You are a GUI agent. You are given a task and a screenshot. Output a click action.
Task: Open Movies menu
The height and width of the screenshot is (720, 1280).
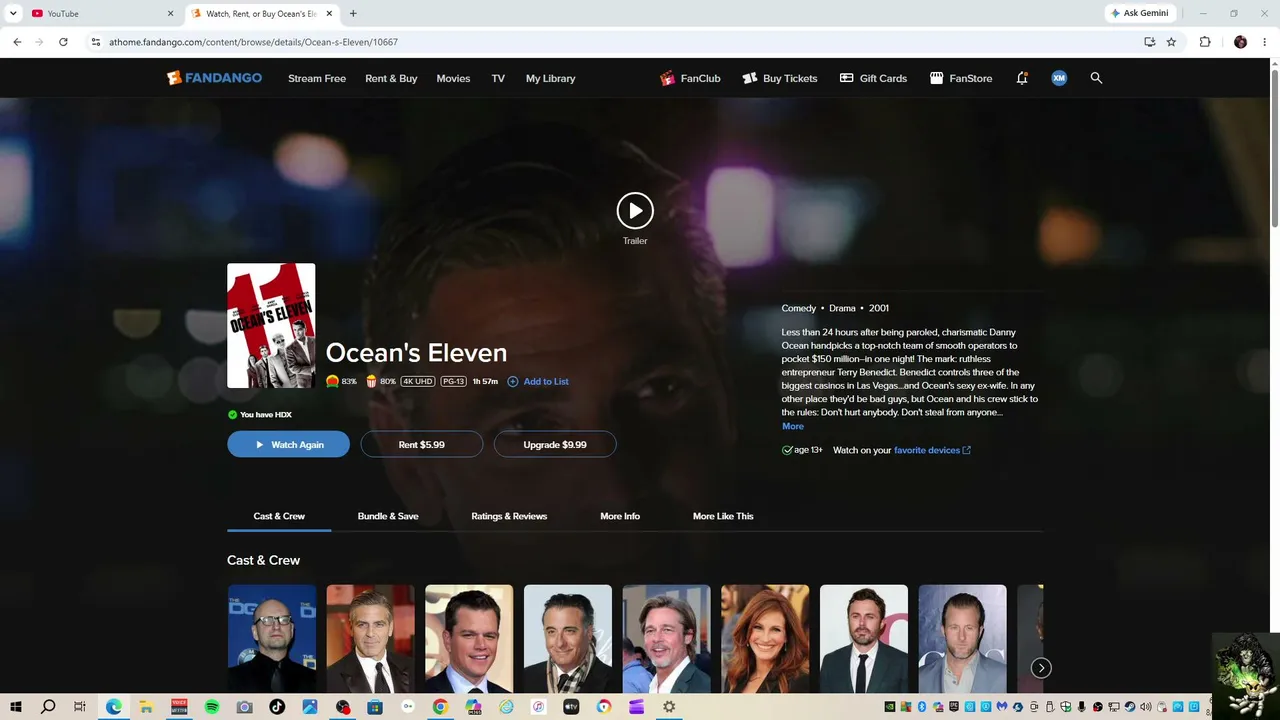pos(453,78)
